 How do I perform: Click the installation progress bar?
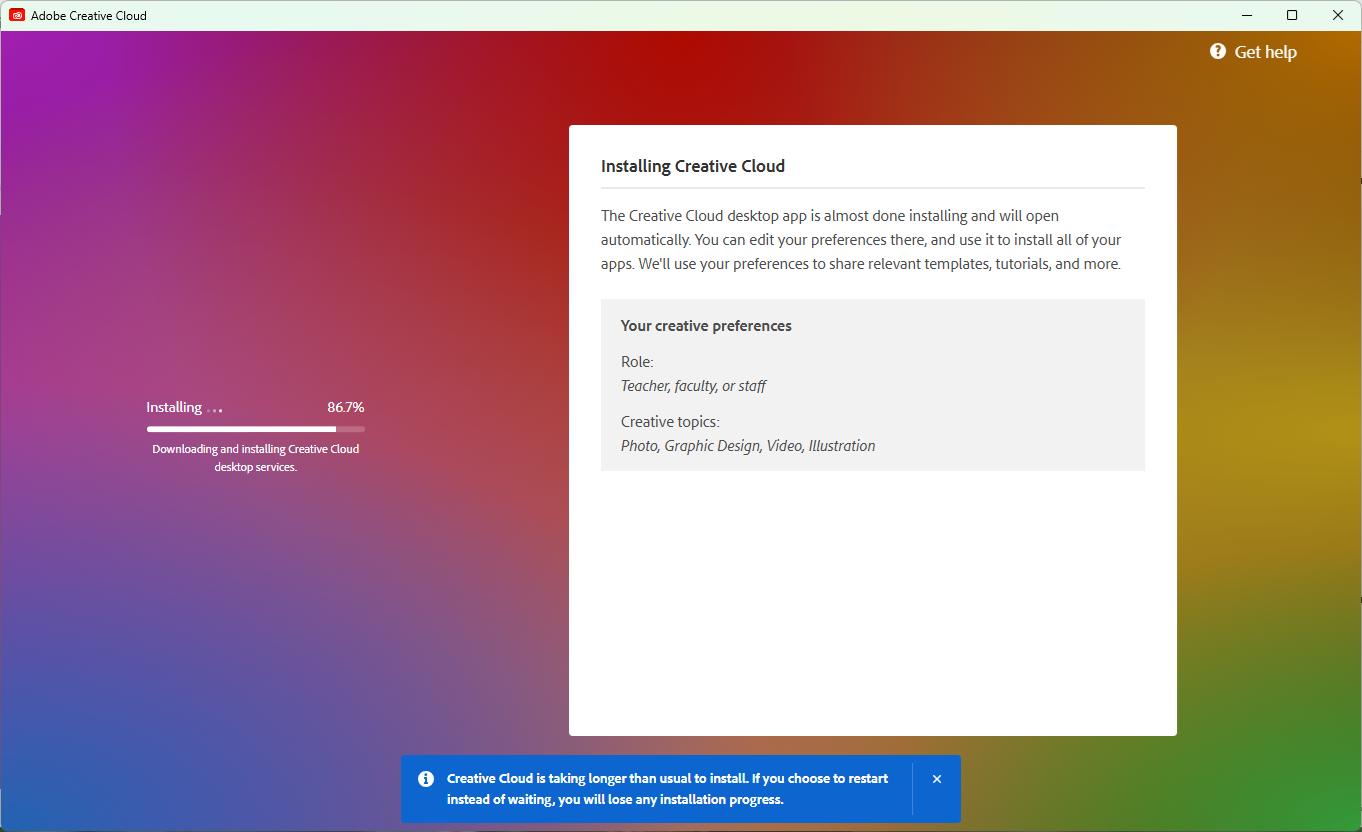click(255, 429)
